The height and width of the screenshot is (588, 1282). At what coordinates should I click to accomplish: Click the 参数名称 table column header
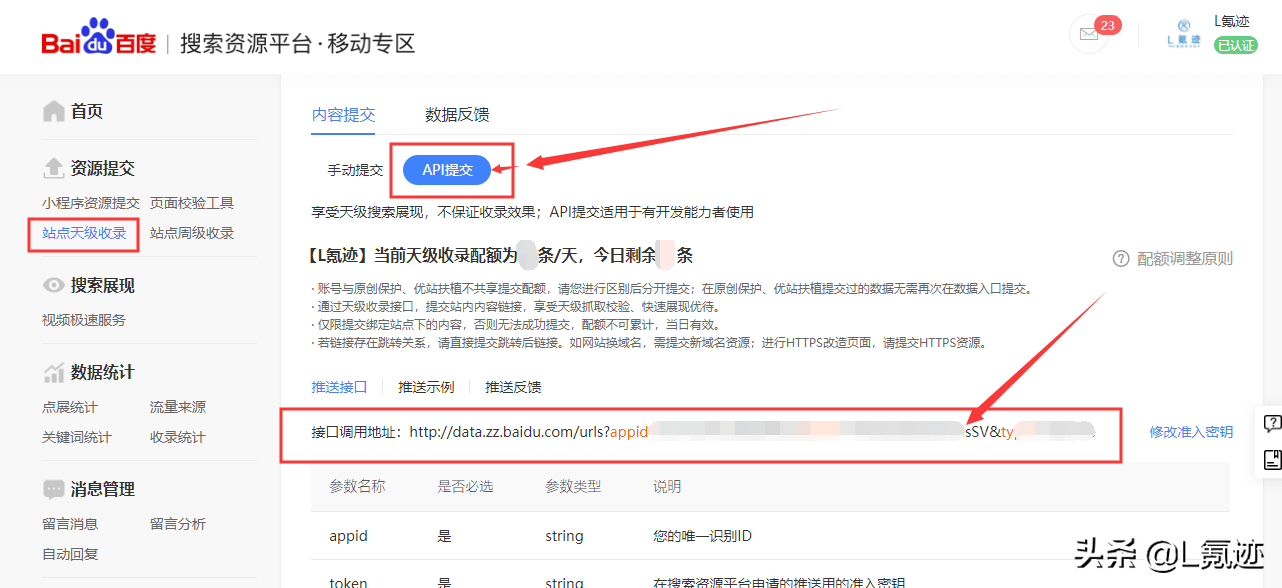click(357, 487)
